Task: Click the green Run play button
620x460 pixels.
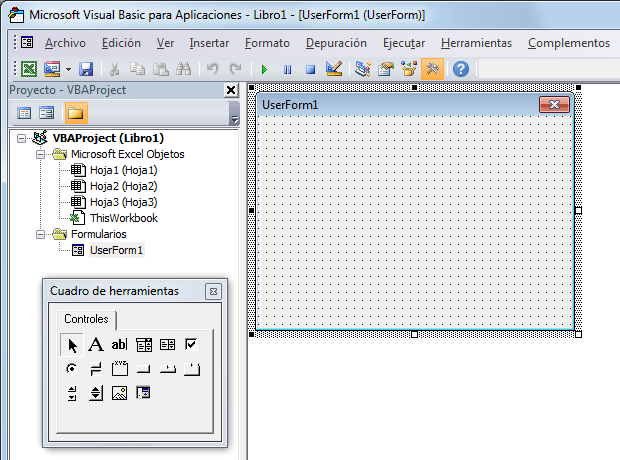Action: coord(264,70)
